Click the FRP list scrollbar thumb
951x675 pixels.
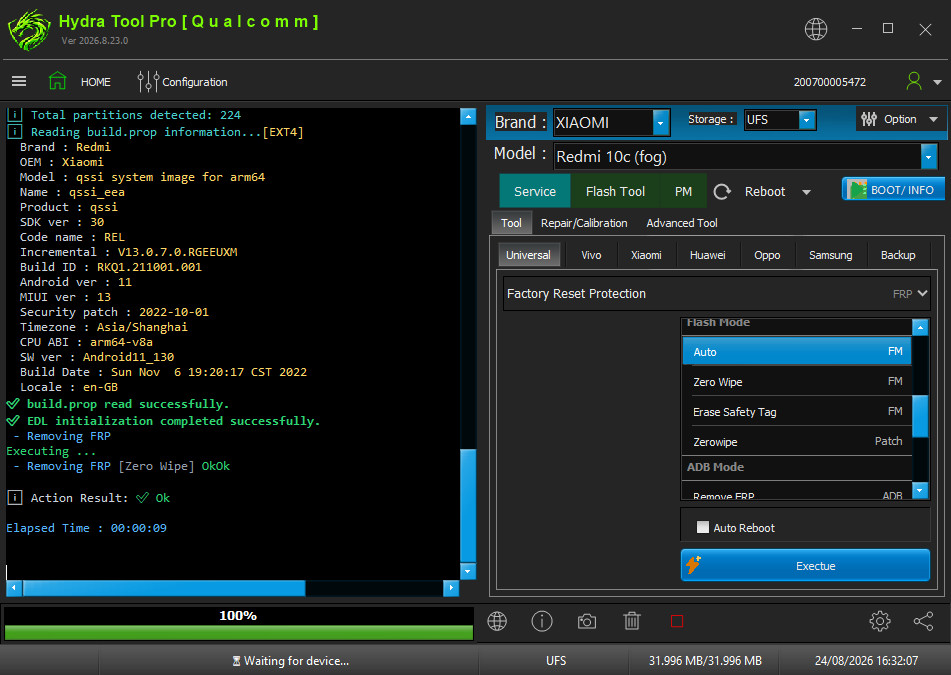(x=920, y=416)
